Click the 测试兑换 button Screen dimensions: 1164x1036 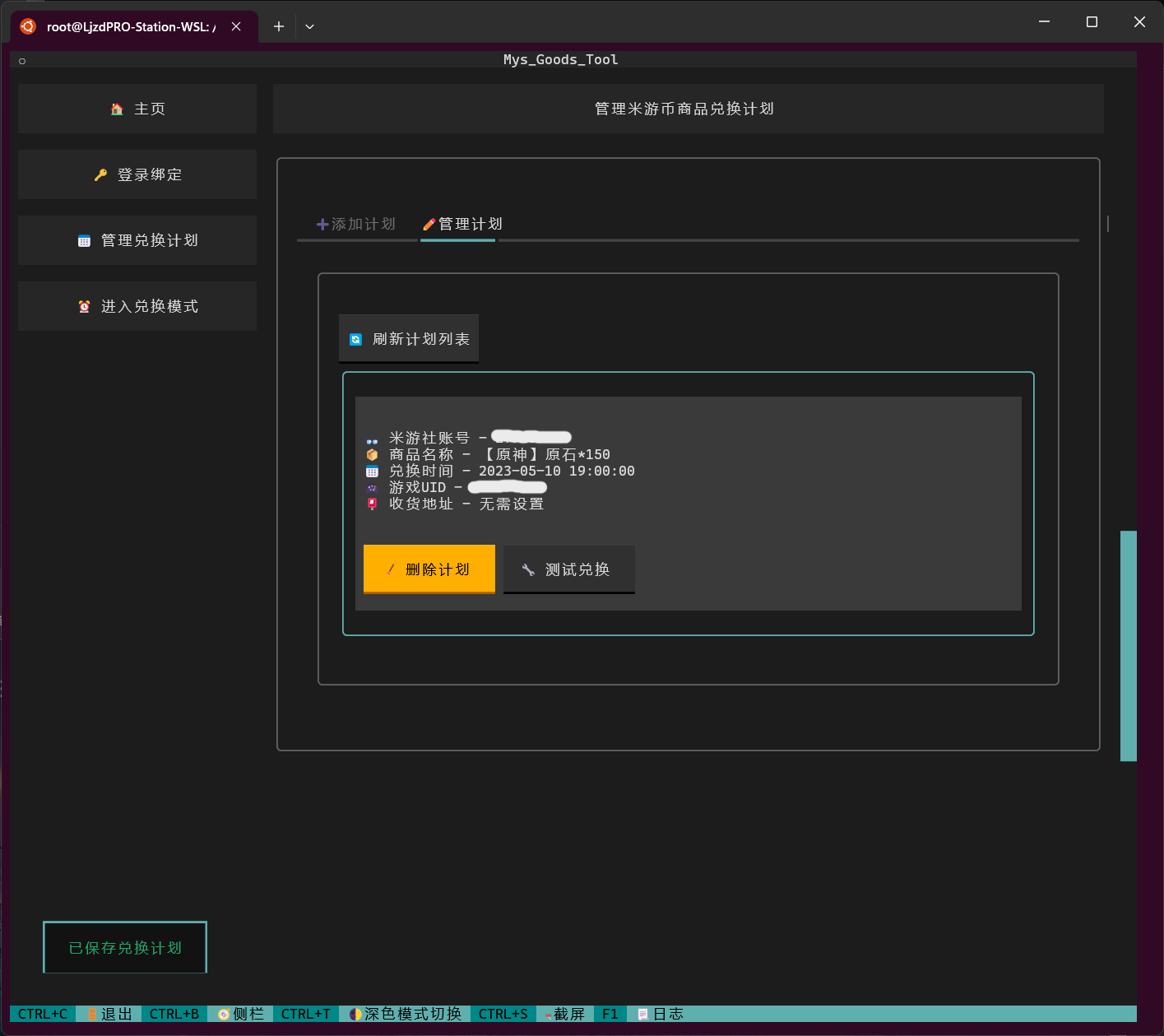(x=568, y=569)
